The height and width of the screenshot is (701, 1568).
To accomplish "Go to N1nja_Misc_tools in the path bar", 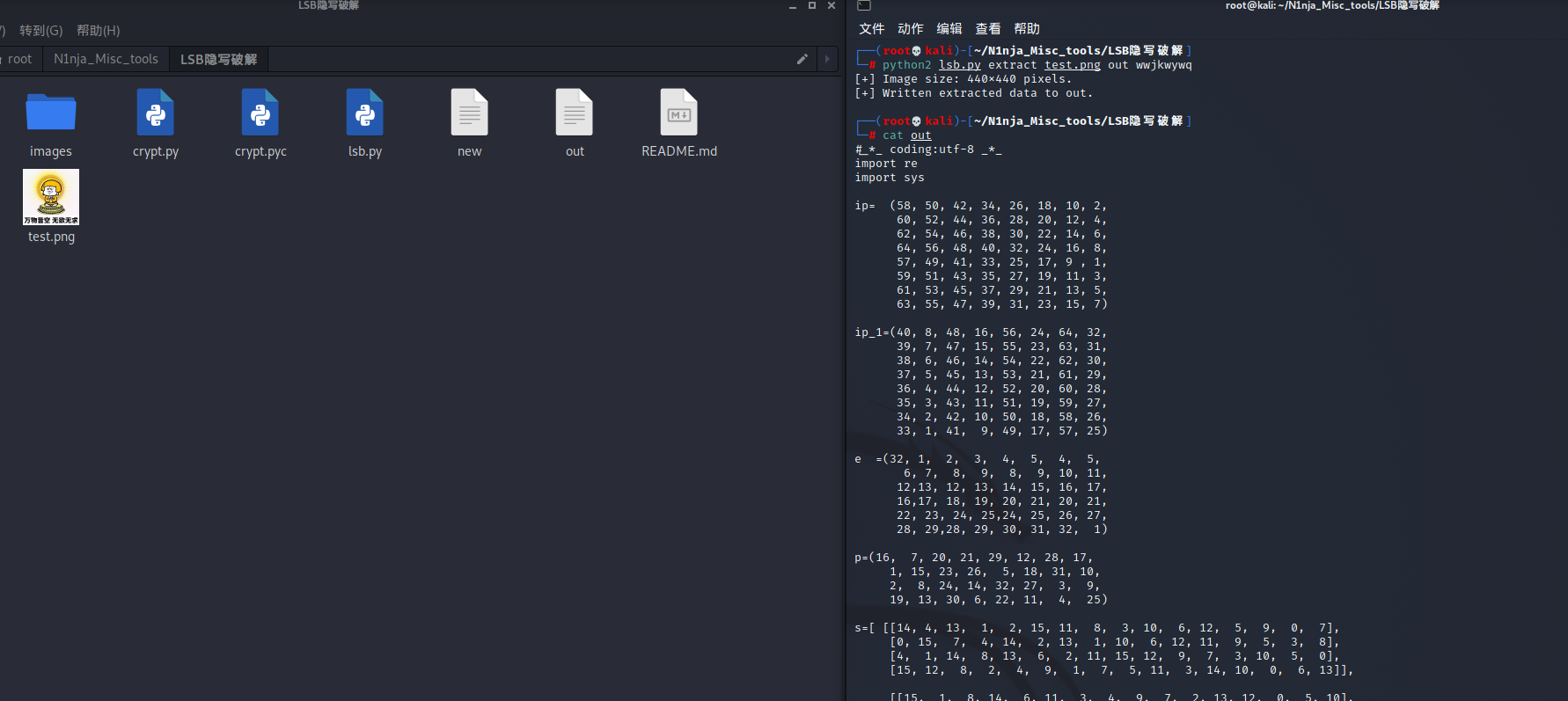I will (106, 59).
